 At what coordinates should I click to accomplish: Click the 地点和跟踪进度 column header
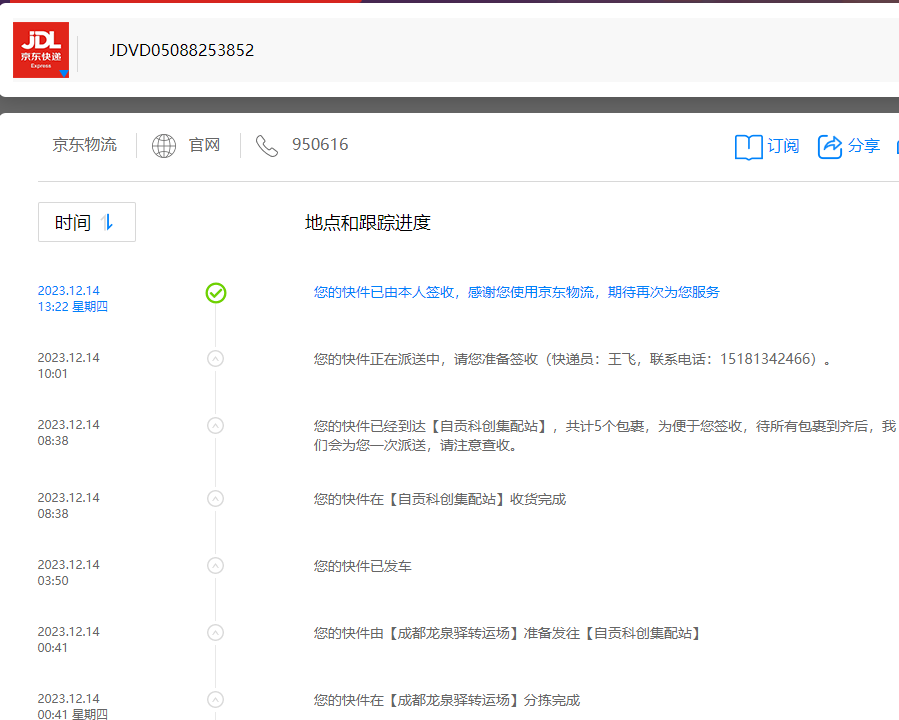point(368,222)
